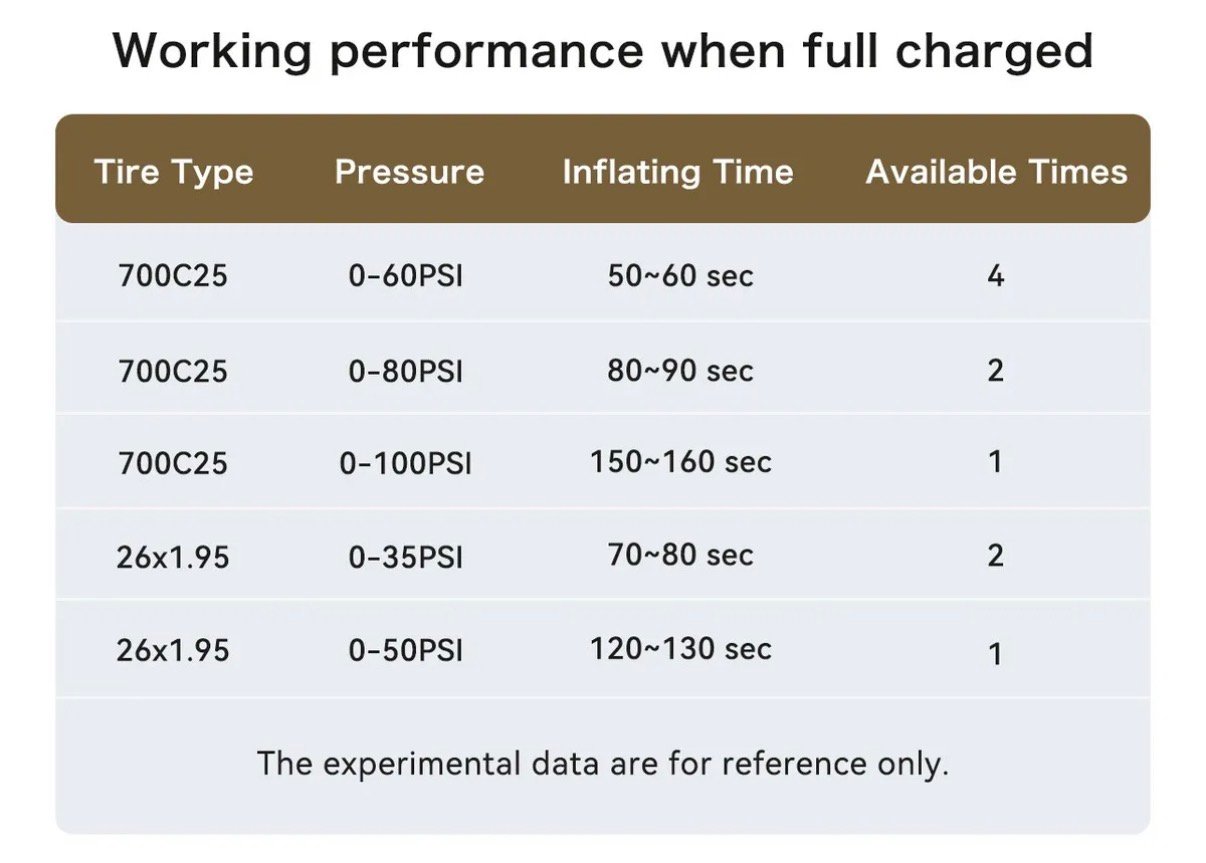Click the 0-100PSI pressure cell
The image size is (1206, 863).
tap(406, 464)
